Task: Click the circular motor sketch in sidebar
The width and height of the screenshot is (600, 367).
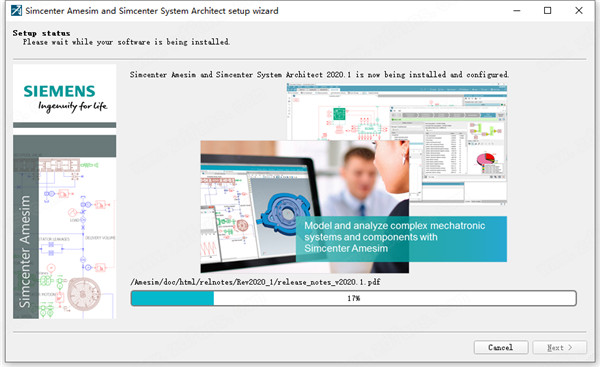Action: 84,294
